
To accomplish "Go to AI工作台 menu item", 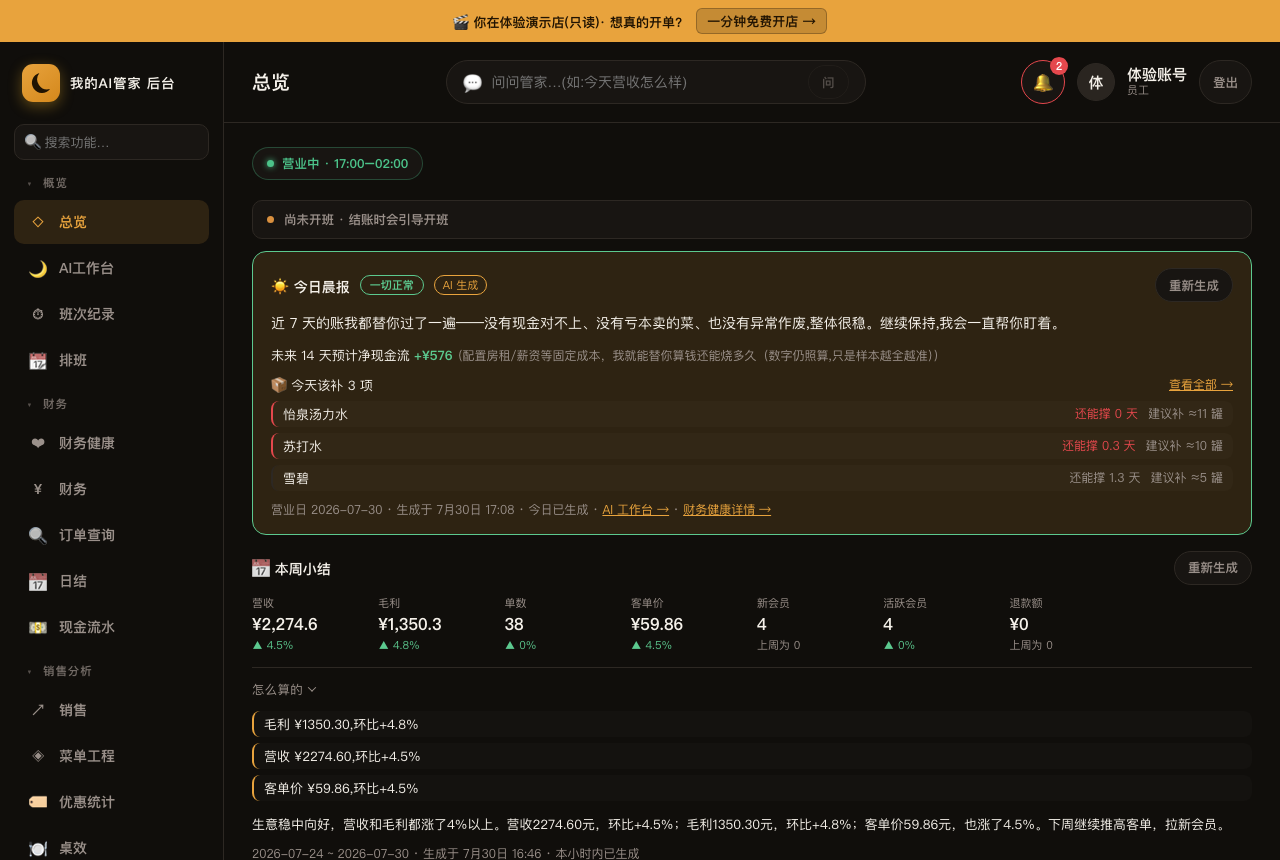I will pos(111,268).
